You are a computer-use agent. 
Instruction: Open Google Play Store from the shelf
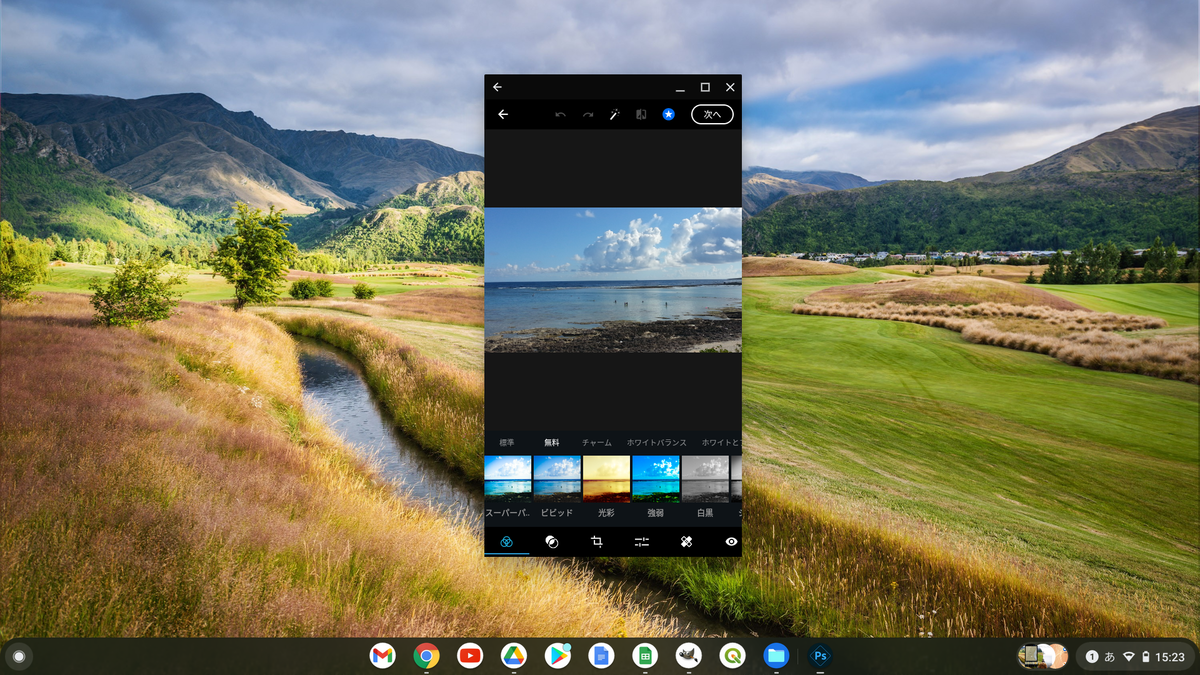(x=558, y=656)
